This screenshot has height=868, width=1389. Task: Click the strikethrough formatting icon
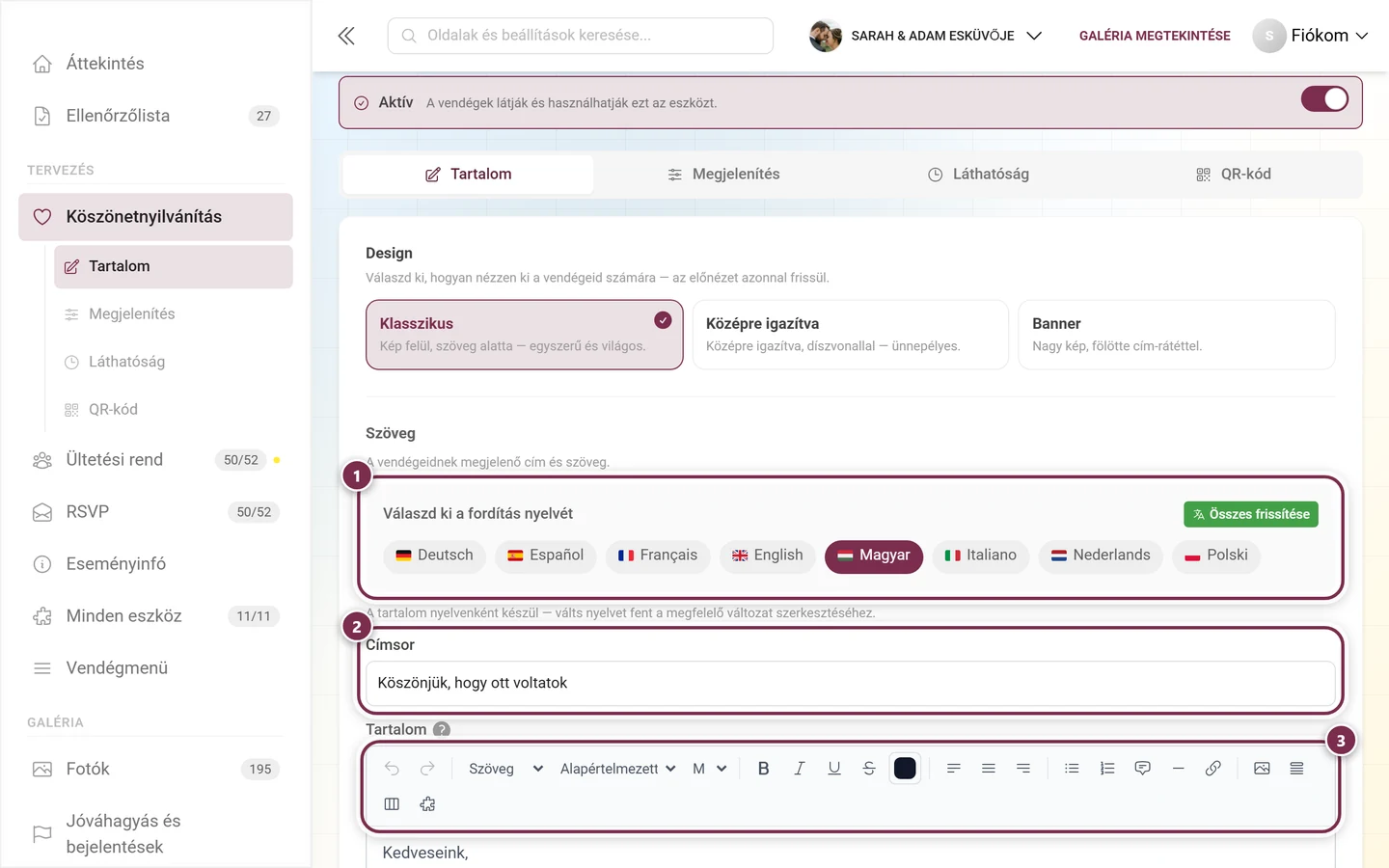(x=869, y=769)
